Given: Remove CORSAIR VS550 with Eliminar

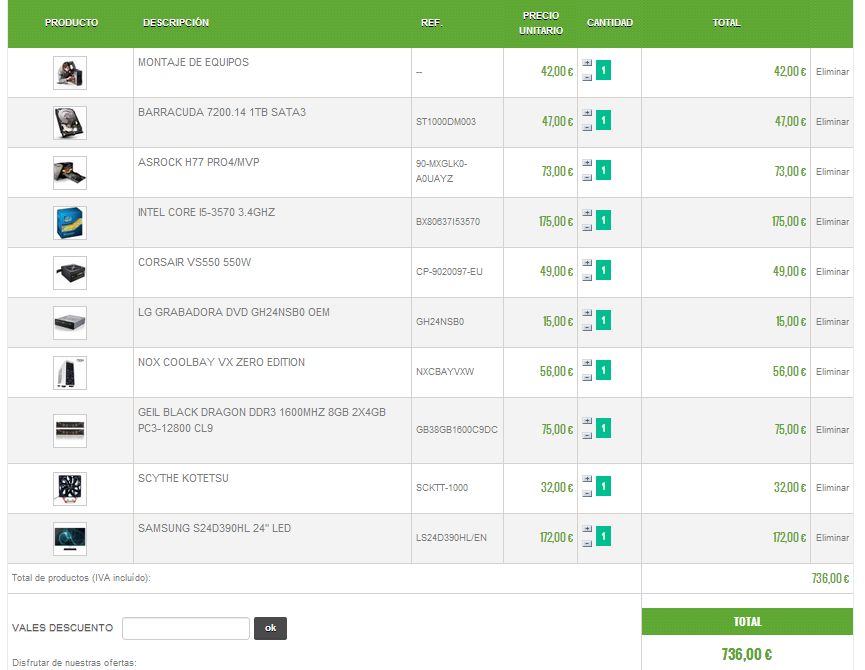Looking at the screenshot, I should 832,272.
